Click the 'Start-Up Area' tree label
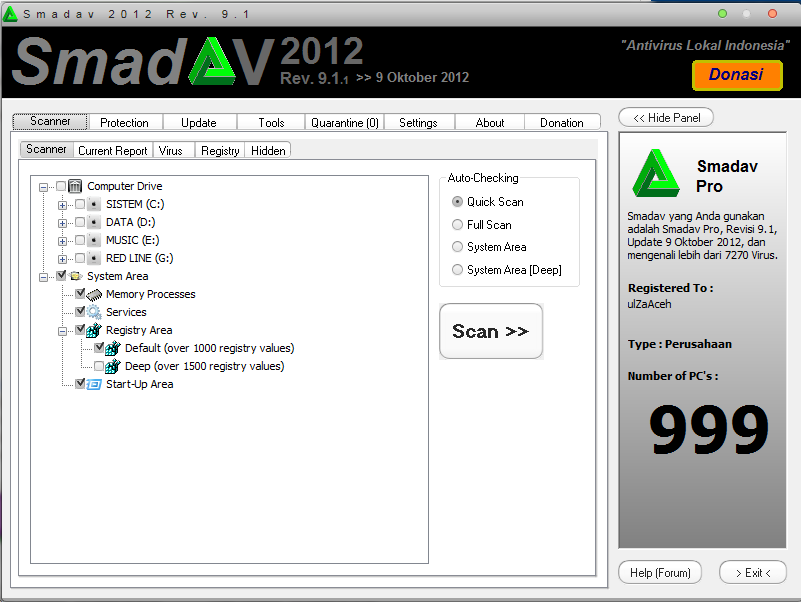 coord(139,384)
